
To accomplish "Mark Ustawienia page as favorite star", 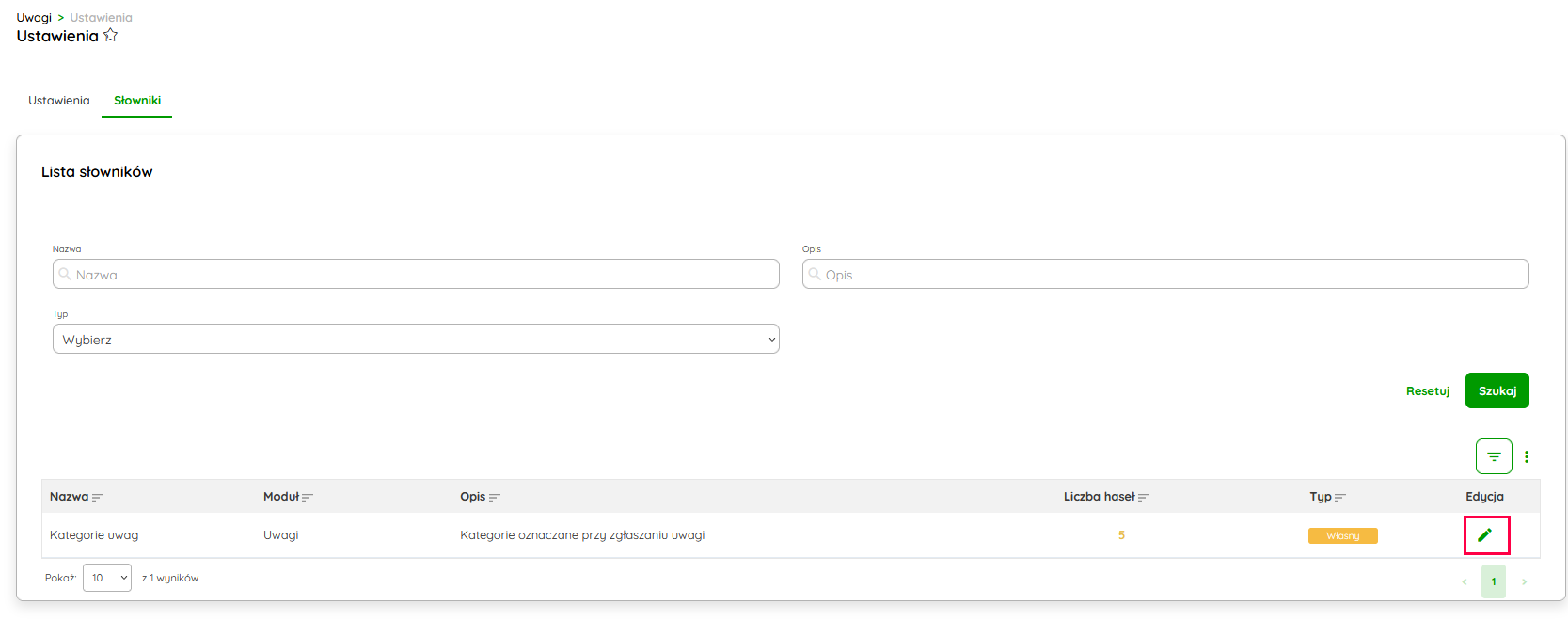I will point(111,36).
